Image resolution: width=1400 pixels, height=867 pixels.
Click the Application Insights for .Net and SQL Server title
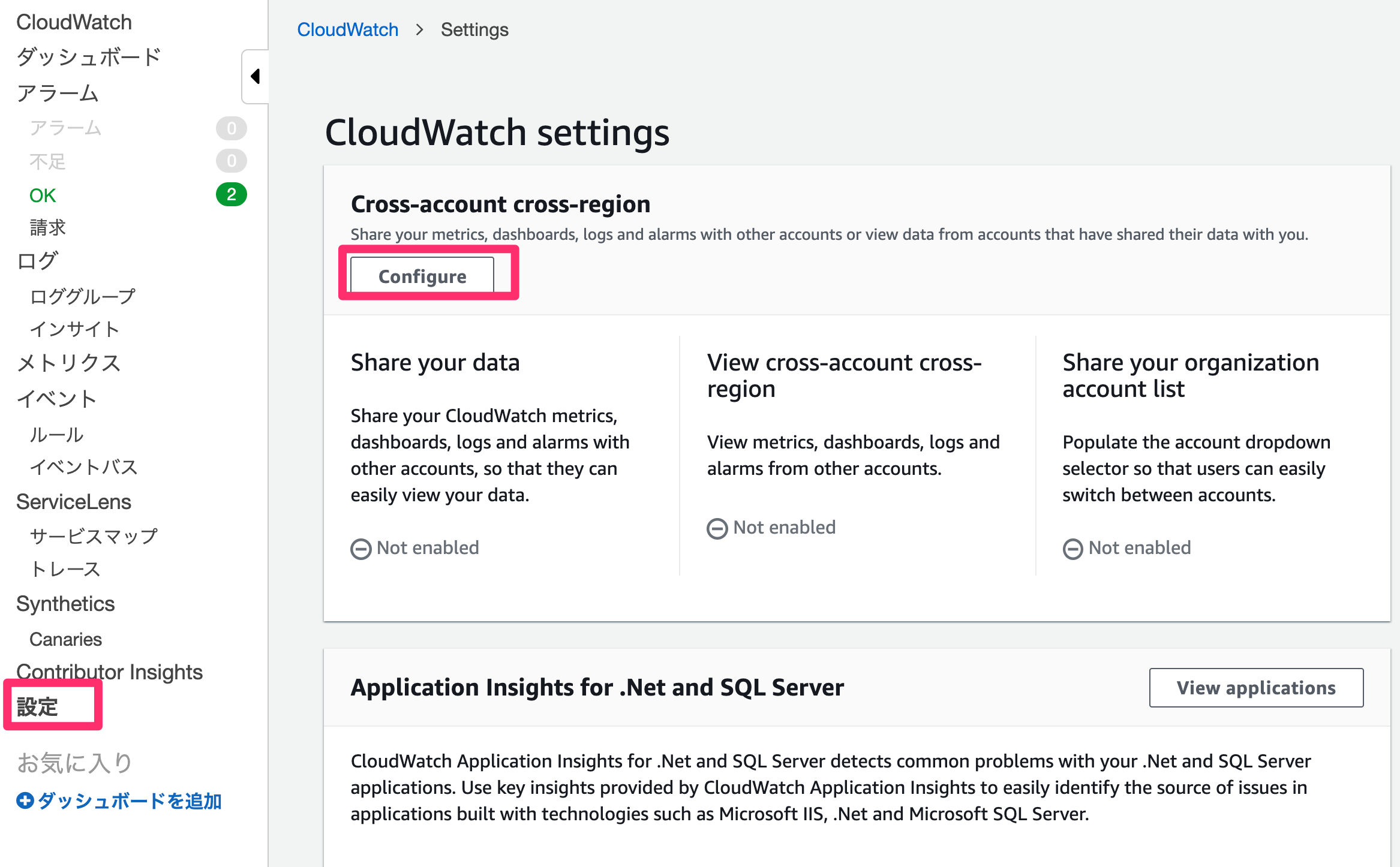(597, 687)
